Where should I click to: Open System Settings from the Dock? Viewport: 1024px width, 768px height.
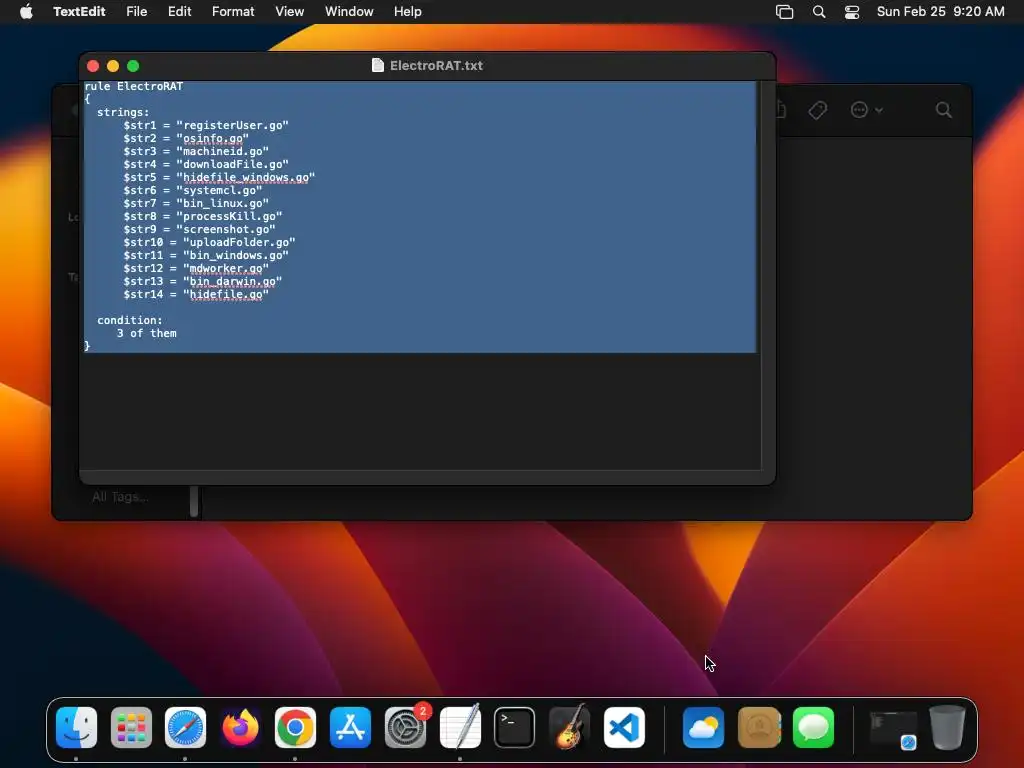[x=406, y=727]
